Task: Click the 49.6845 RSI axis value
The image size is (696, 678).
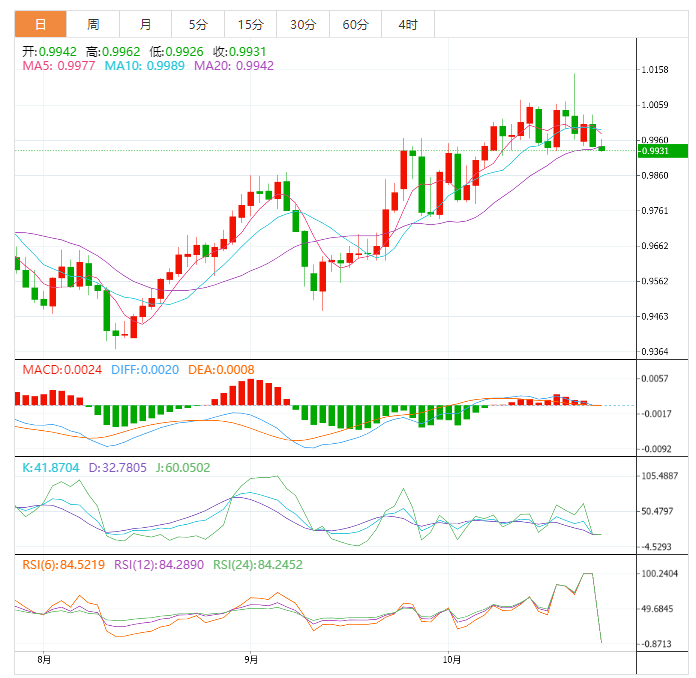Action: pyautogui.click(x=657, y=609)
